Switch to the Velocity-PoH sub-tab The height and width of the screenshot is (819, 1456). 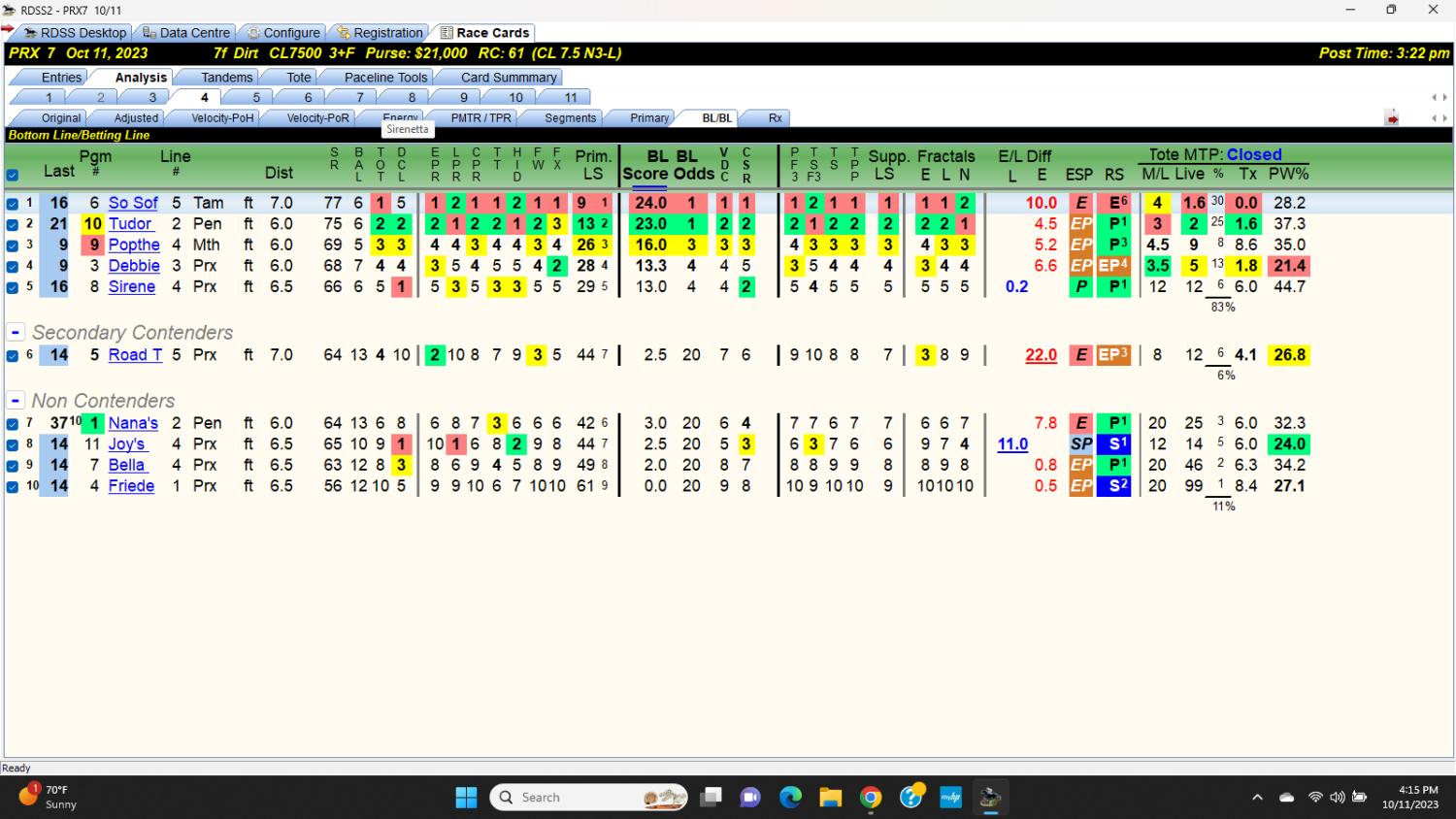(222, 118)
